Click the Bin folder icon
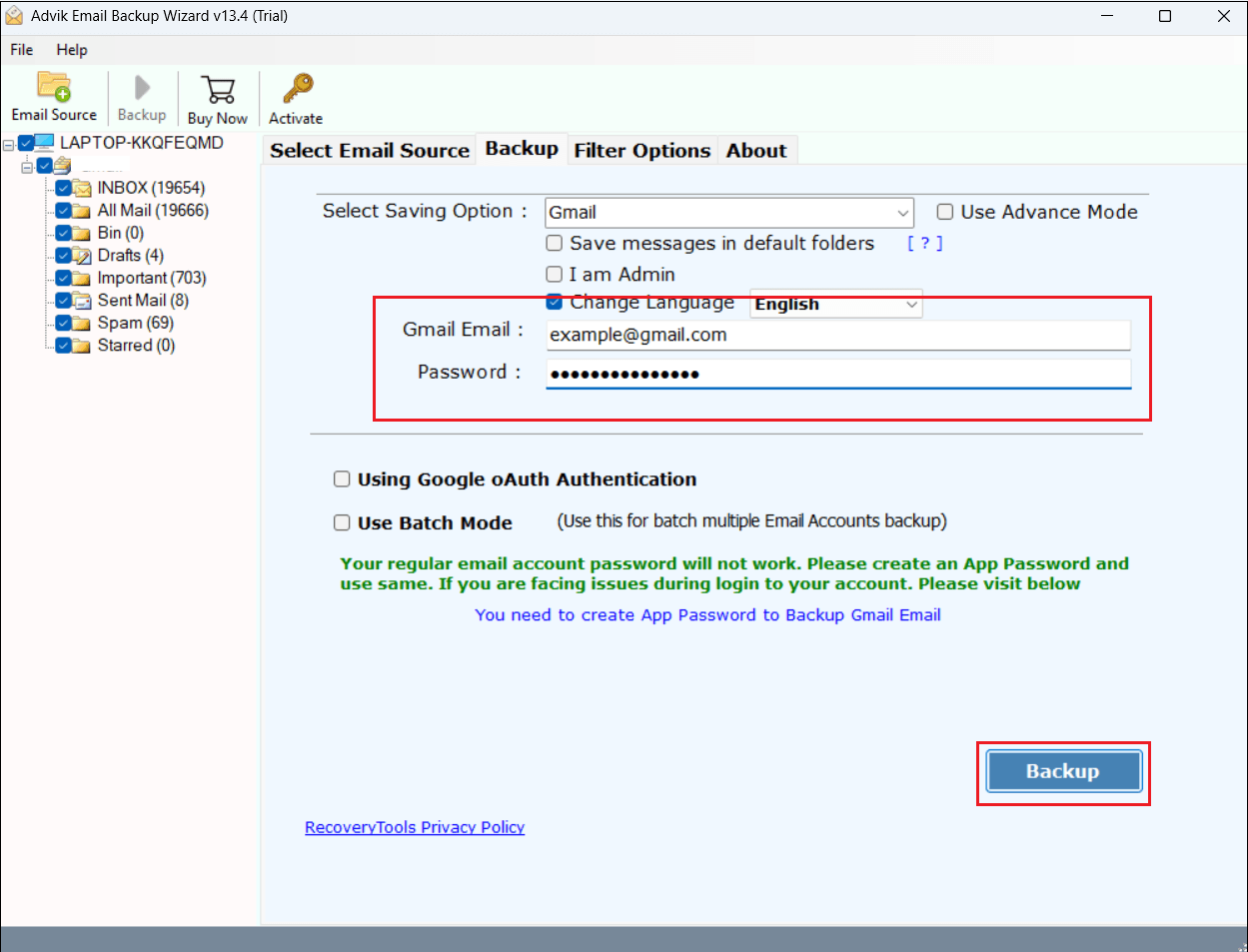The image size is (1248, 952). [x=82, y=233]
